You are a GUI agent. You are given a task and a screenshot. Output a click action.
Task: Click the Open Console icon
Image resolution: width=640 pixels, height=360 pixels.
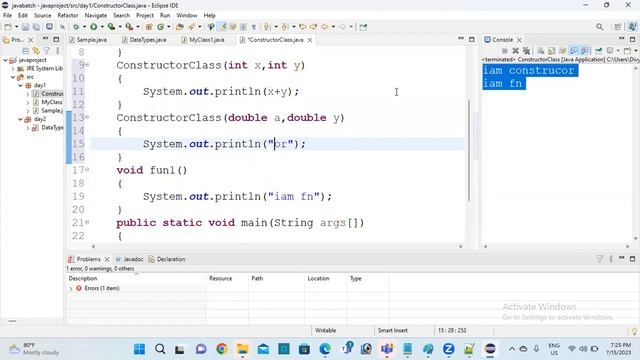coord(627,51)
